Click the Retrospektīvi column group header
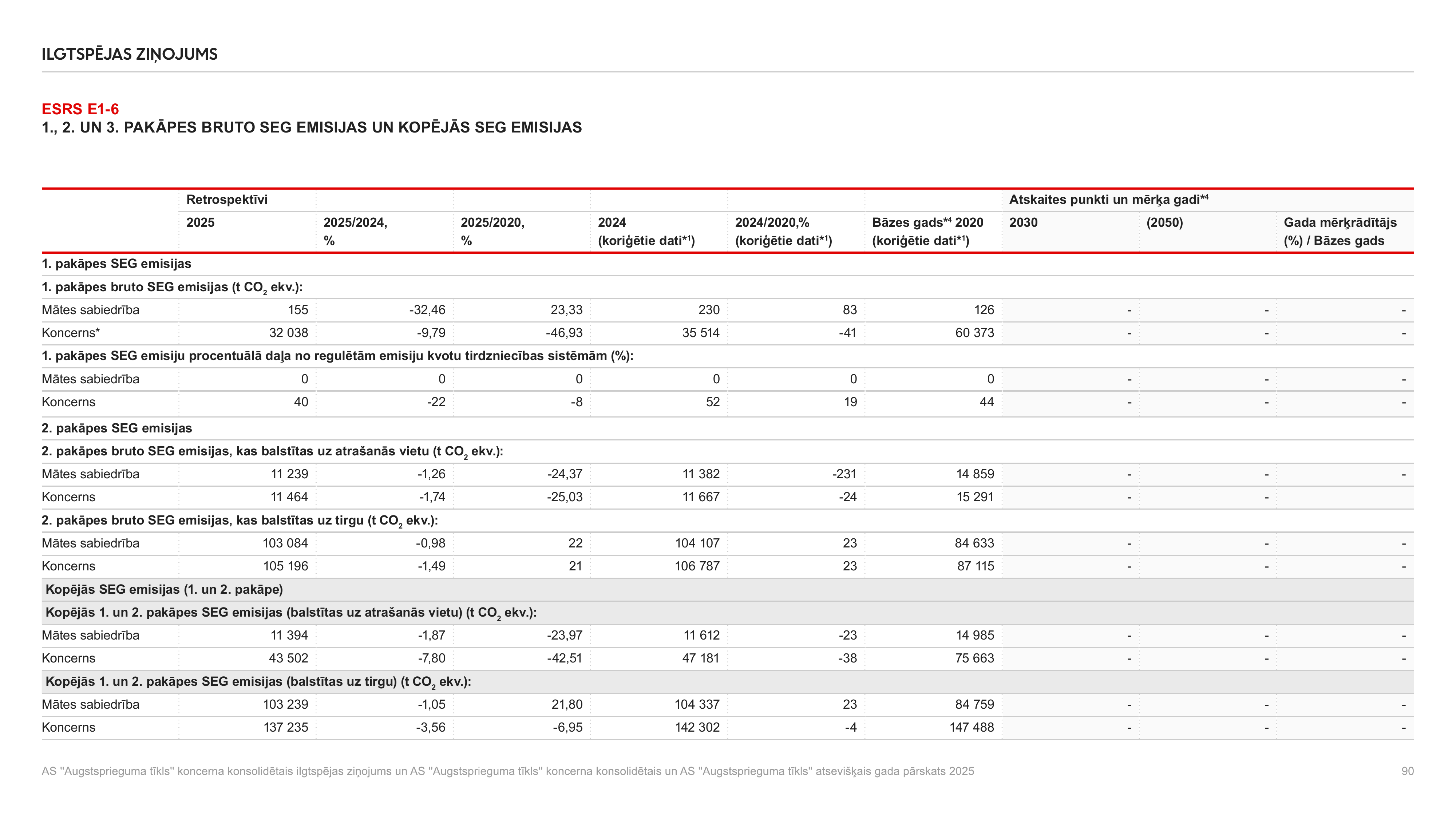 pyautogui.click(x=227, y=199)
